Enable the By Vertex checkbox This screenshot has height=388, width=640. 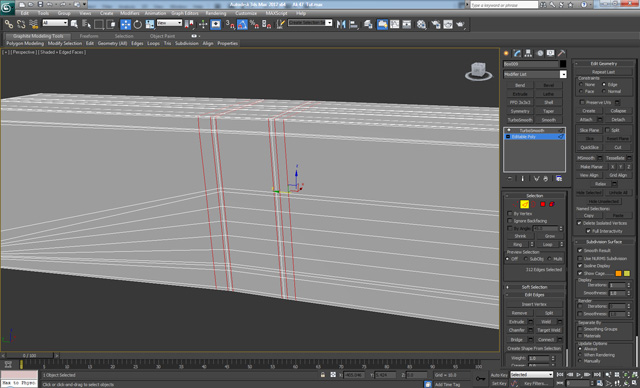tap(510, 213)
